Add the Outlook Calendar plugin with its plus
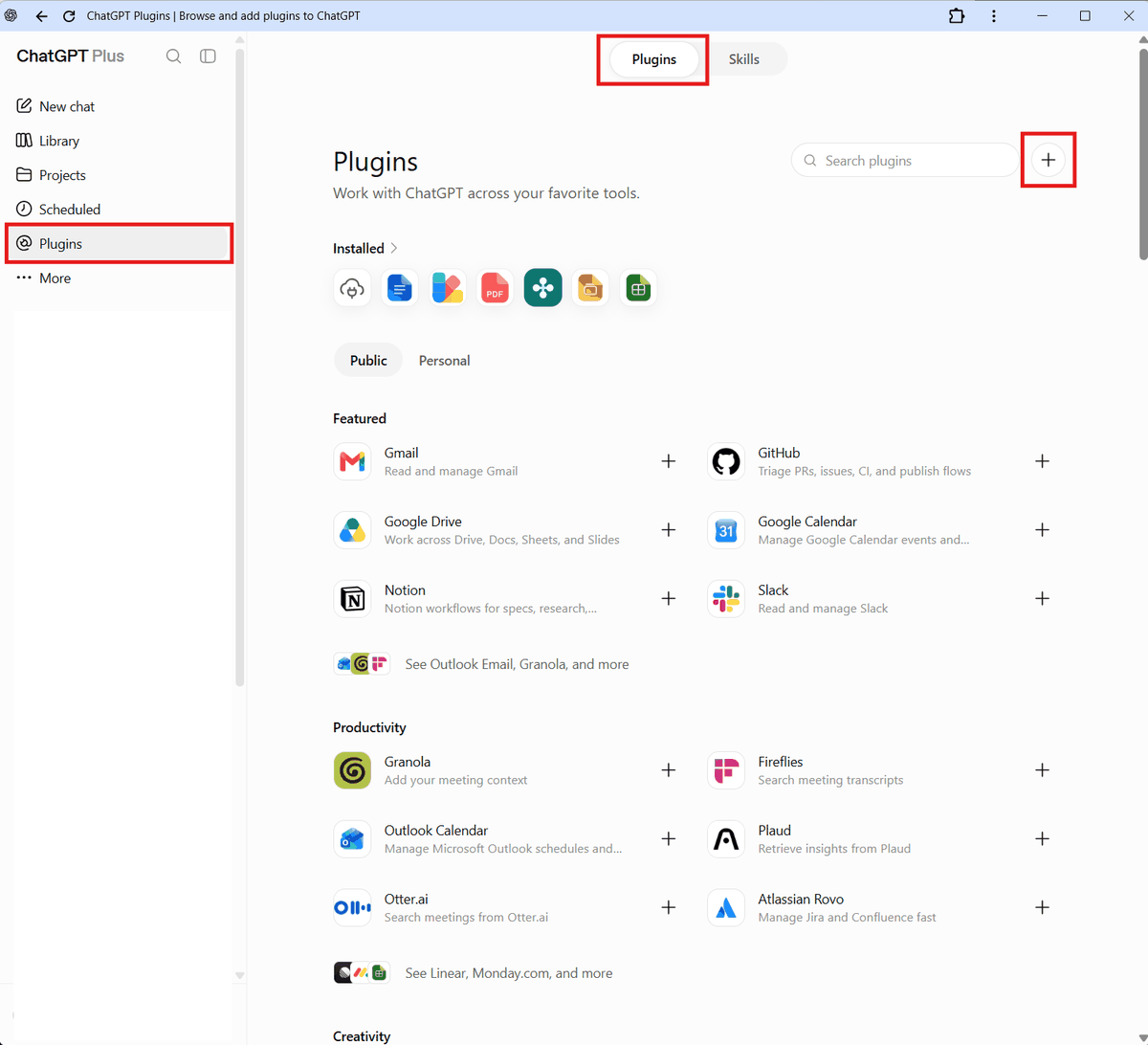 (669, 839)
